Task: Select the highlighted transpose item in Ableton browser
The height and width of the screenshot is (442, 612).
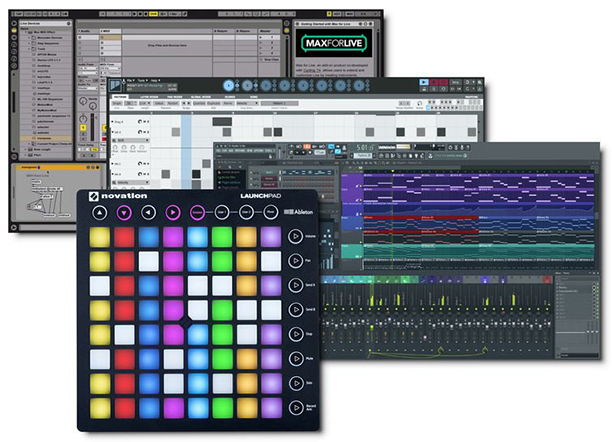Action: point(46,138)
